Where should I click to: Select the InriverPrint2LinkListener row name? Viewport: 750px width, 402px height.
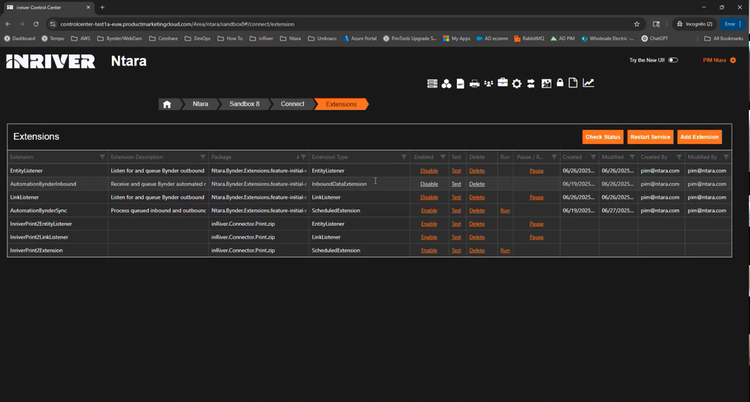(39, 237)
